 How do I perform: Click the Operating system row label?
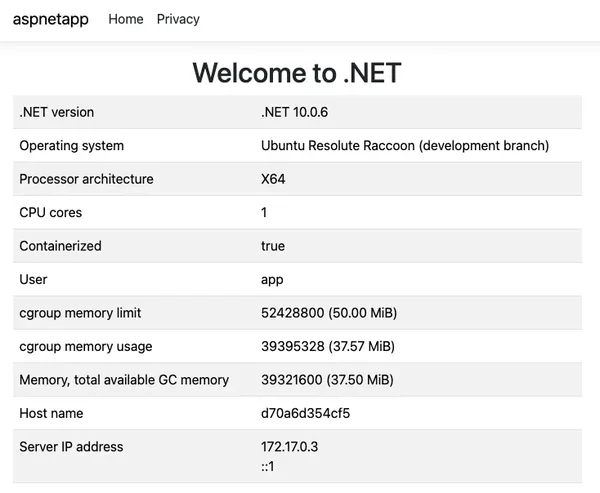(x=72, y=146)
